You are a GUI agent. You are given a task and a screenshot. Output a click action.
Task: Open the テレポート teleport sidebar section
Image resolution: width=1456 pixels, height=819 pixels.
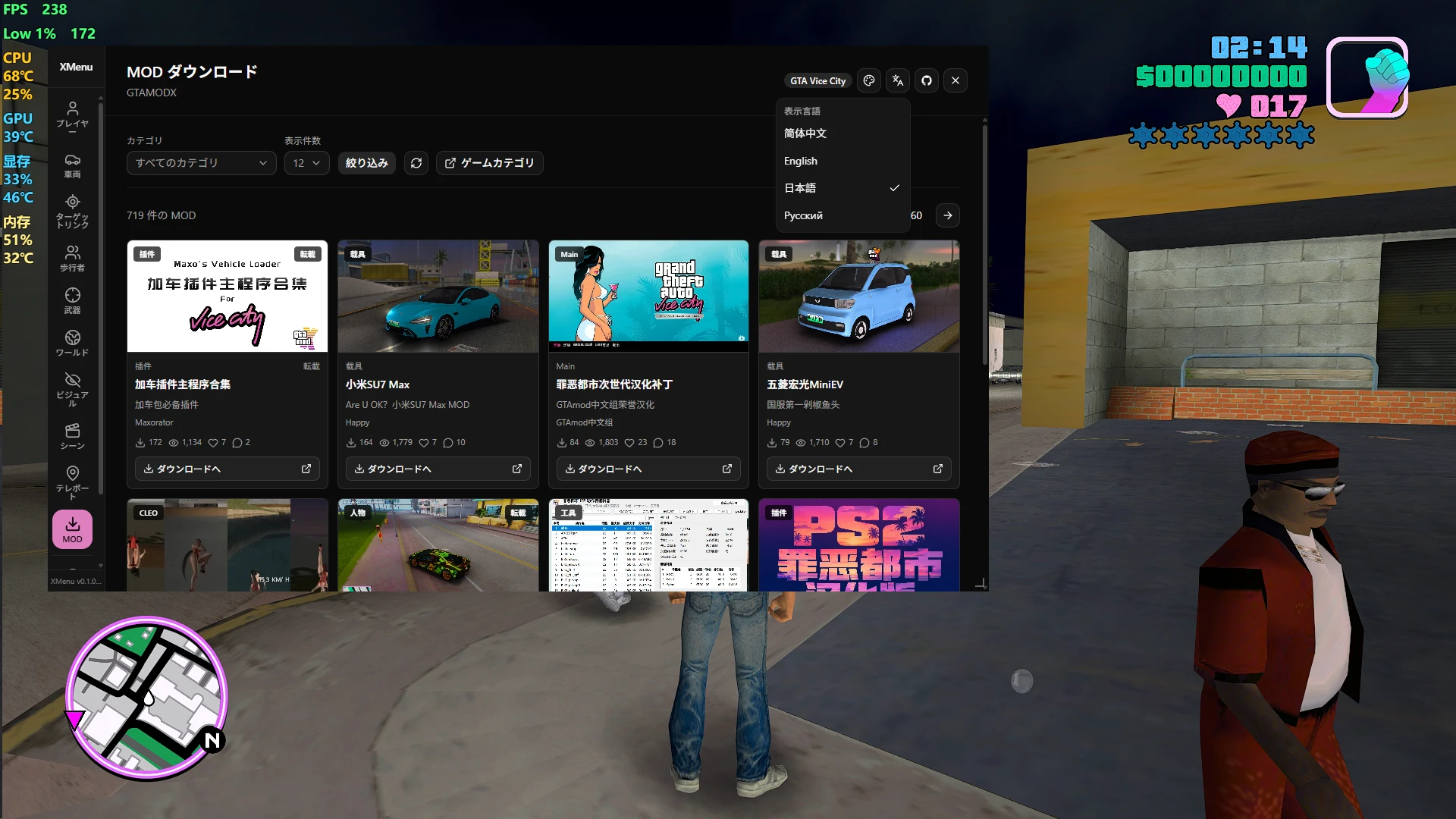pyautogui.click(x=72, y=482)
